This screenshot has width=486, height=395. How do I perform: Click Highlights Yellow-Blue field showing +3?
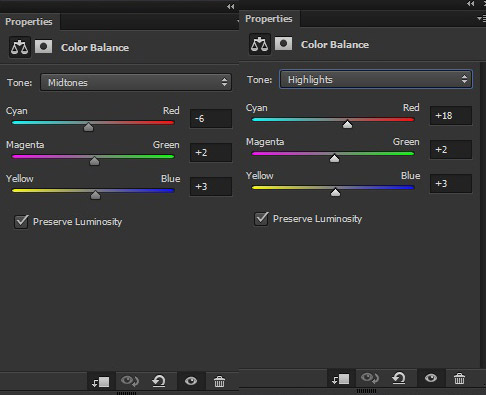click(x=451, y=184)
